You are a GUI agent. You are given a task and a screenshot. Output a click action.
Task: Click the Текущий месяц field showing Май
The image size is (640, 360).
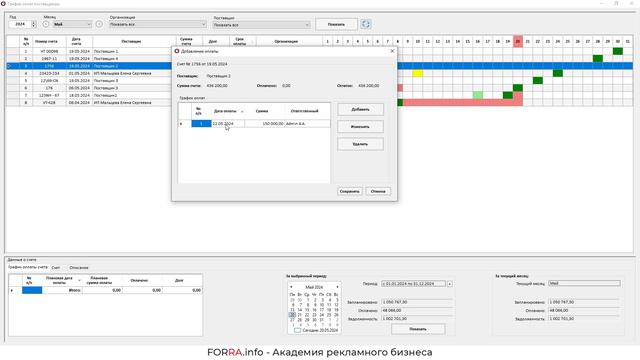click(584, 283)
